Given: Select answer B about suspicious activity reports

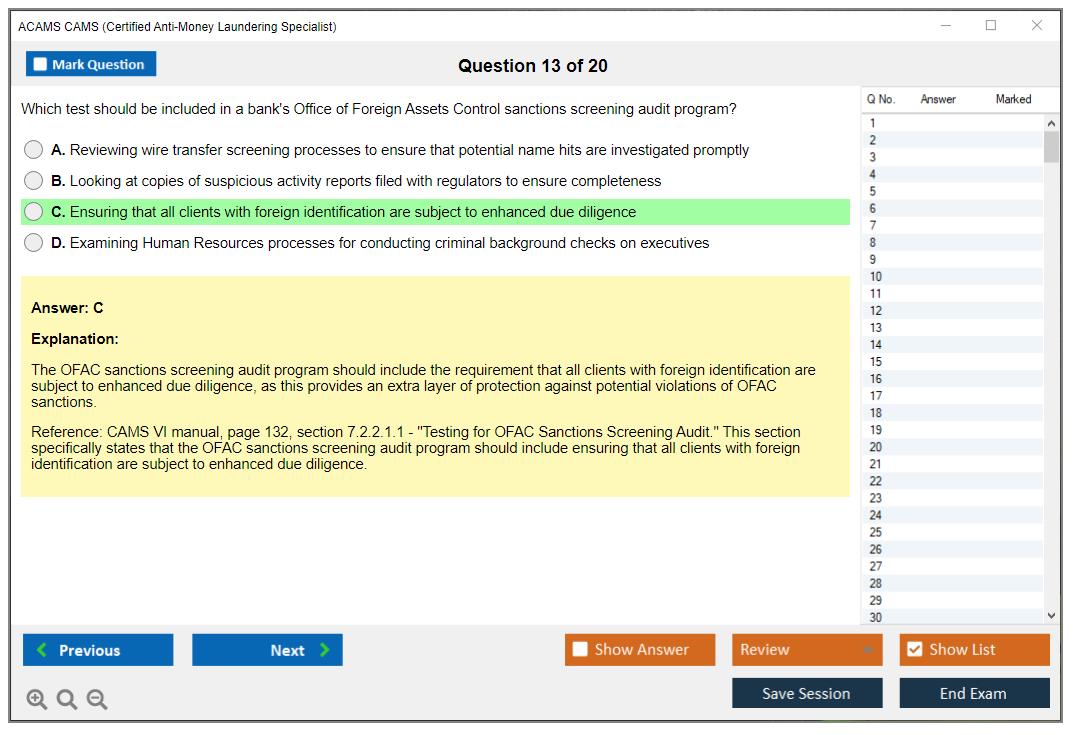Looking at the screenshot, I should coord(34,181).
